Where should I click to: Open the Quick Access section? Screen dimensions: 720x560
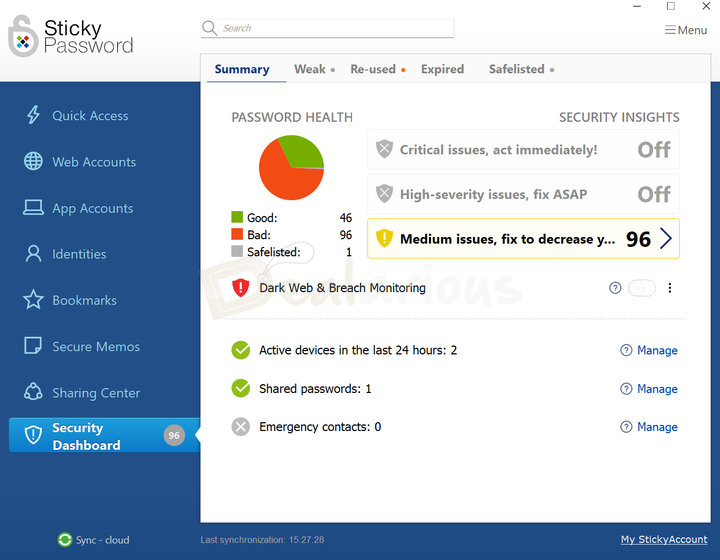click(90, 115)
